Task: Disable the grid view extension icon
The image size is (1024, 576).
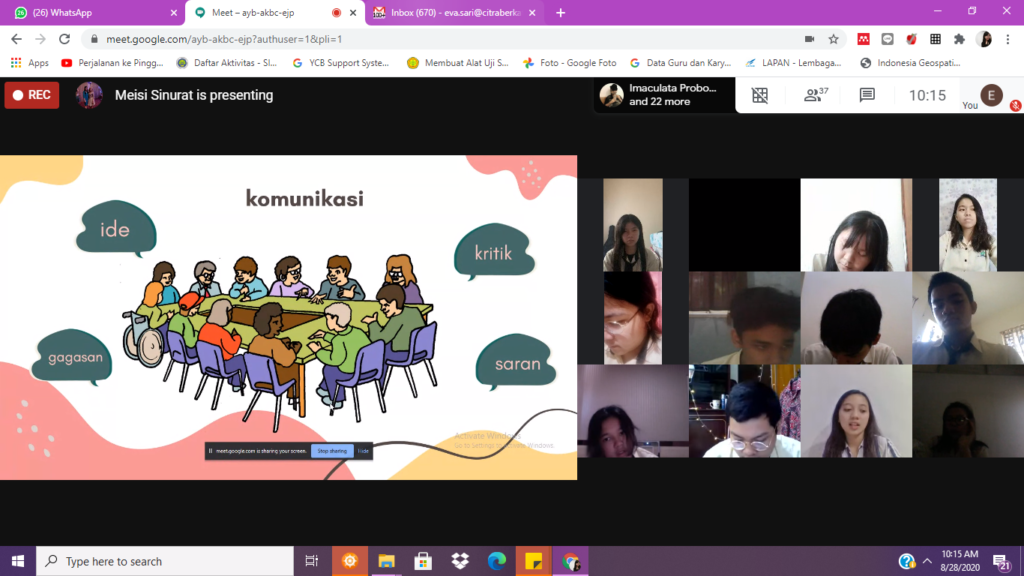Action: 760,96
